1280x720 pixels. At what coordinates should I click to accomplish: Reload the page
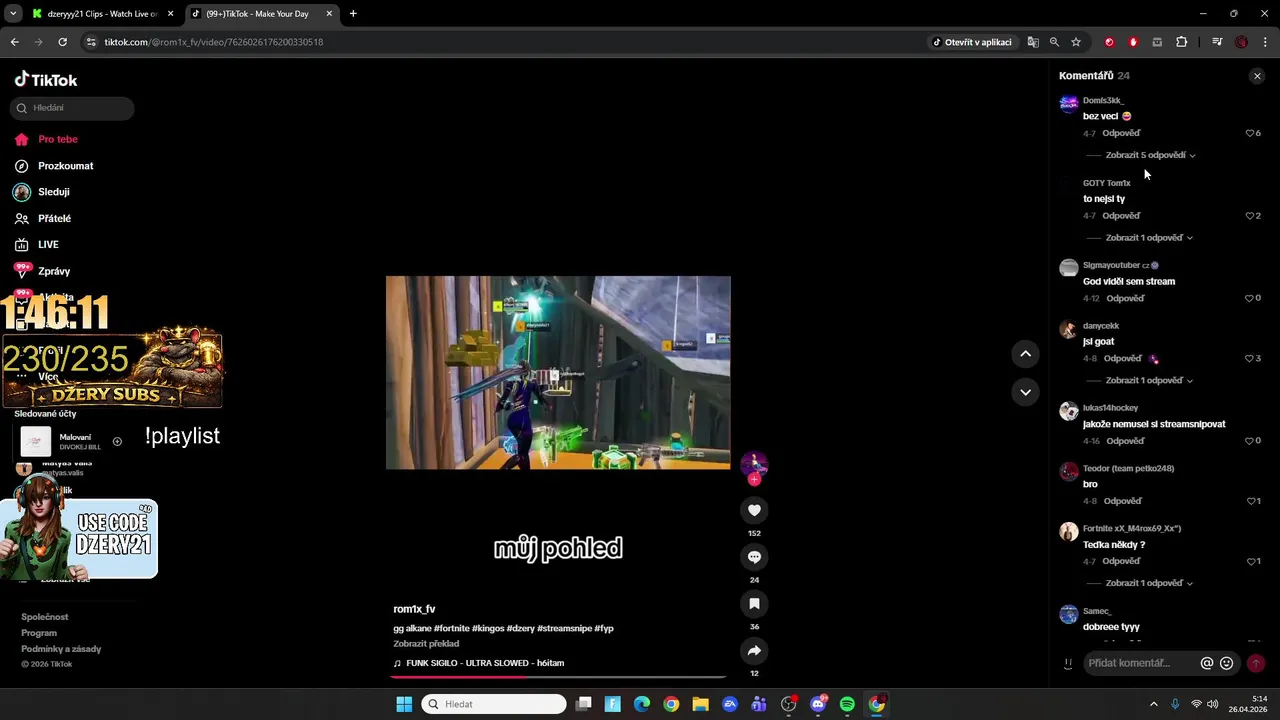(x=62, y=42)
